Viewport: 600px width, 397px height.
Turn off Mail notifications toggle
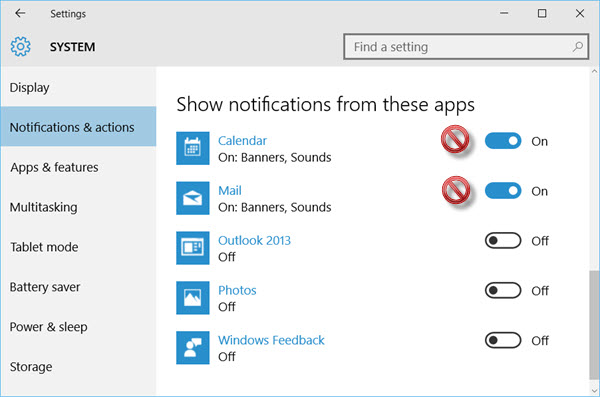503,191
